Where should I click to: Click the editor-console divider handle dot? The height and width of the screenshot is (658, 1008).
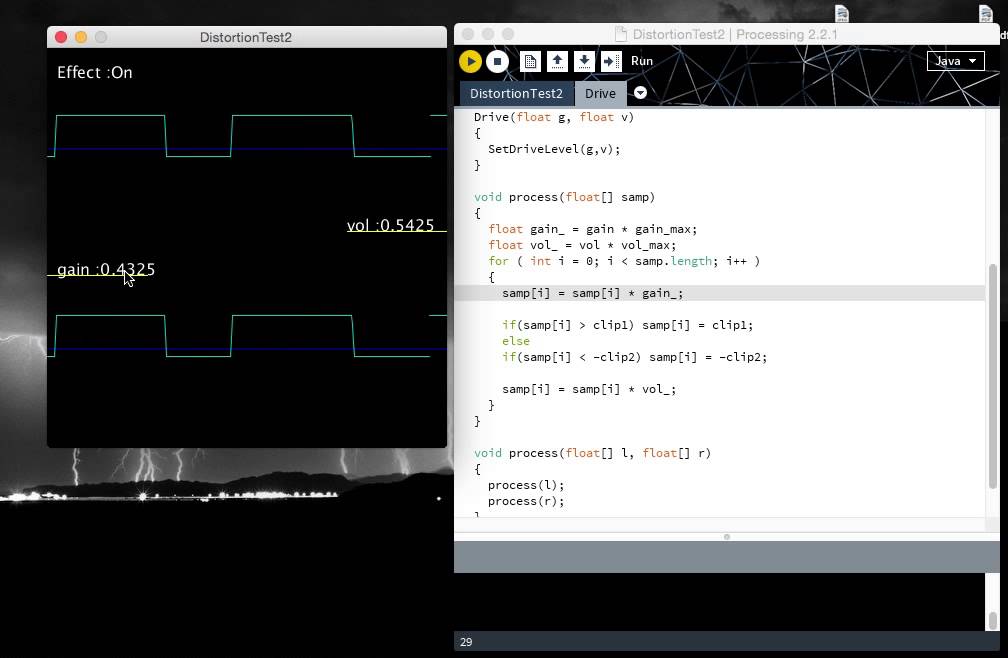pos(727,537)
